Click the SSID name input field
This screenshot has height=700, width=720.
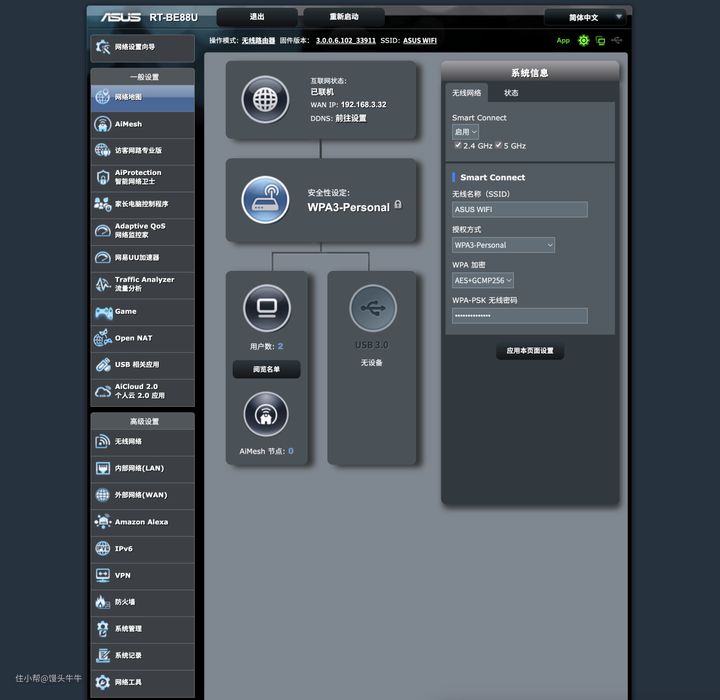pyautogui.click(x=519, y=210)
